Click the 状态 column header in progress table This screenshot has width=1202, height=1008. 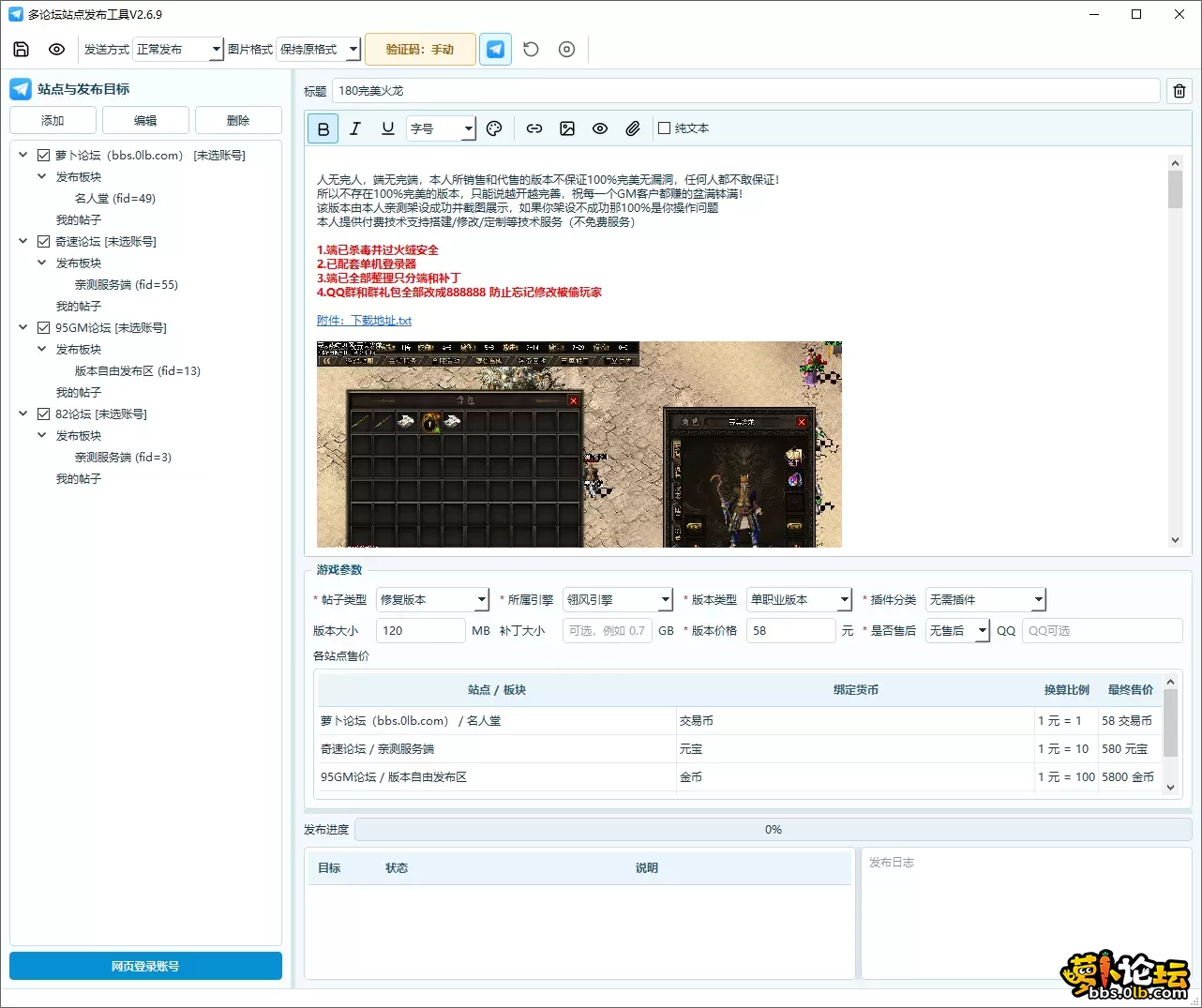397,868
